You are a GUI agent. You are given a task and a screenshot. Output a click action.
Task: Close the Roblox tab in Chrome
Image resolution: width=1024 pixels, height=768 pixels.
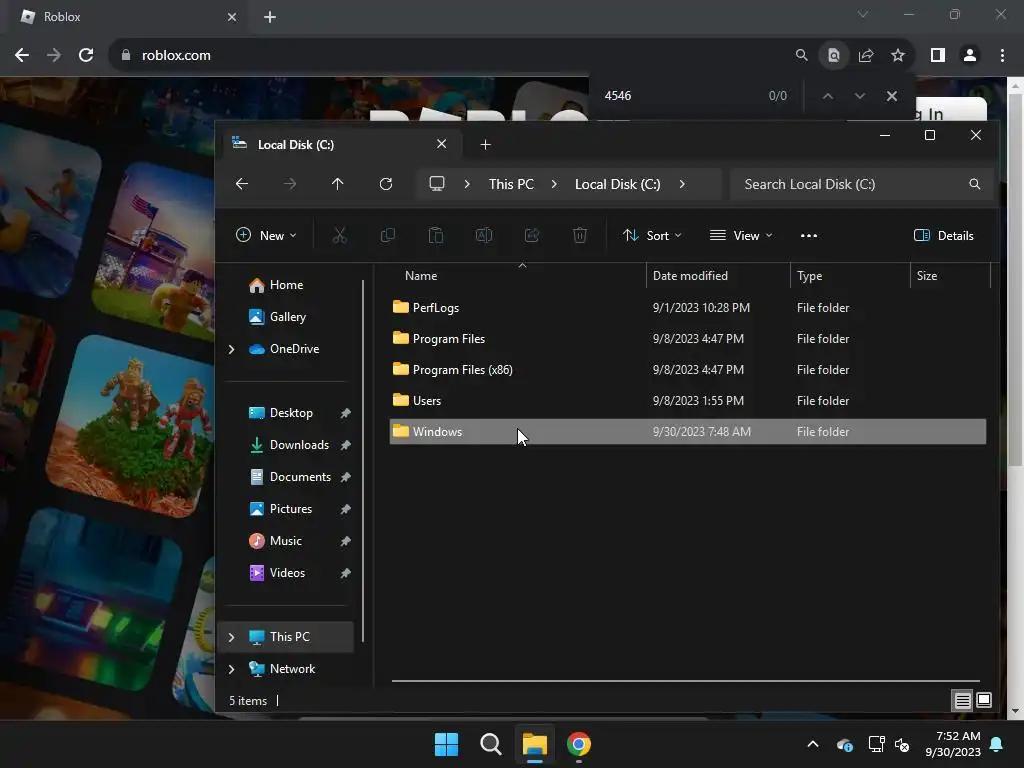tap(232, 17)
